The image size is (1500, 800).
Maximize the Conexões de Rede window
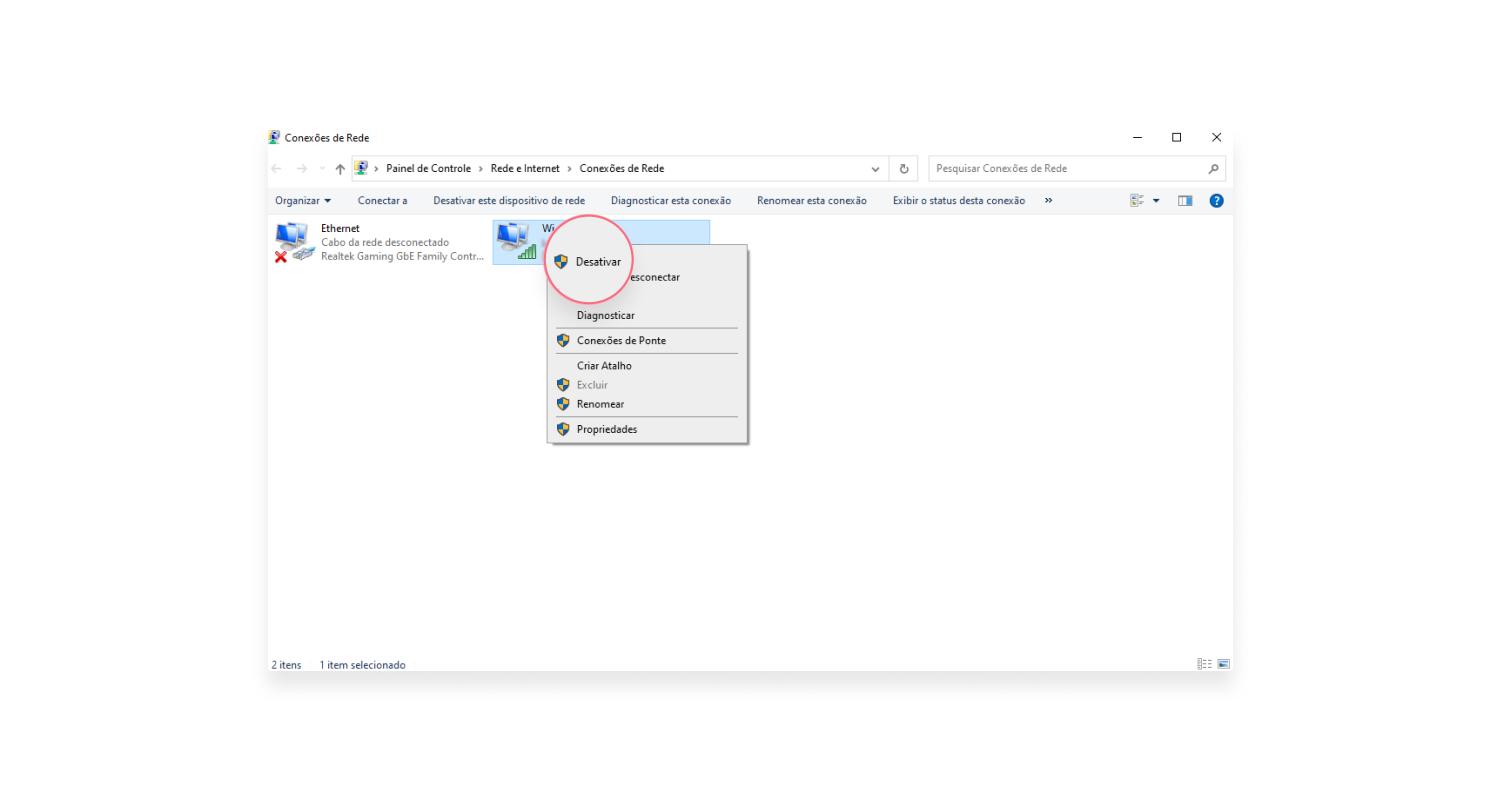click(1176, 137)
